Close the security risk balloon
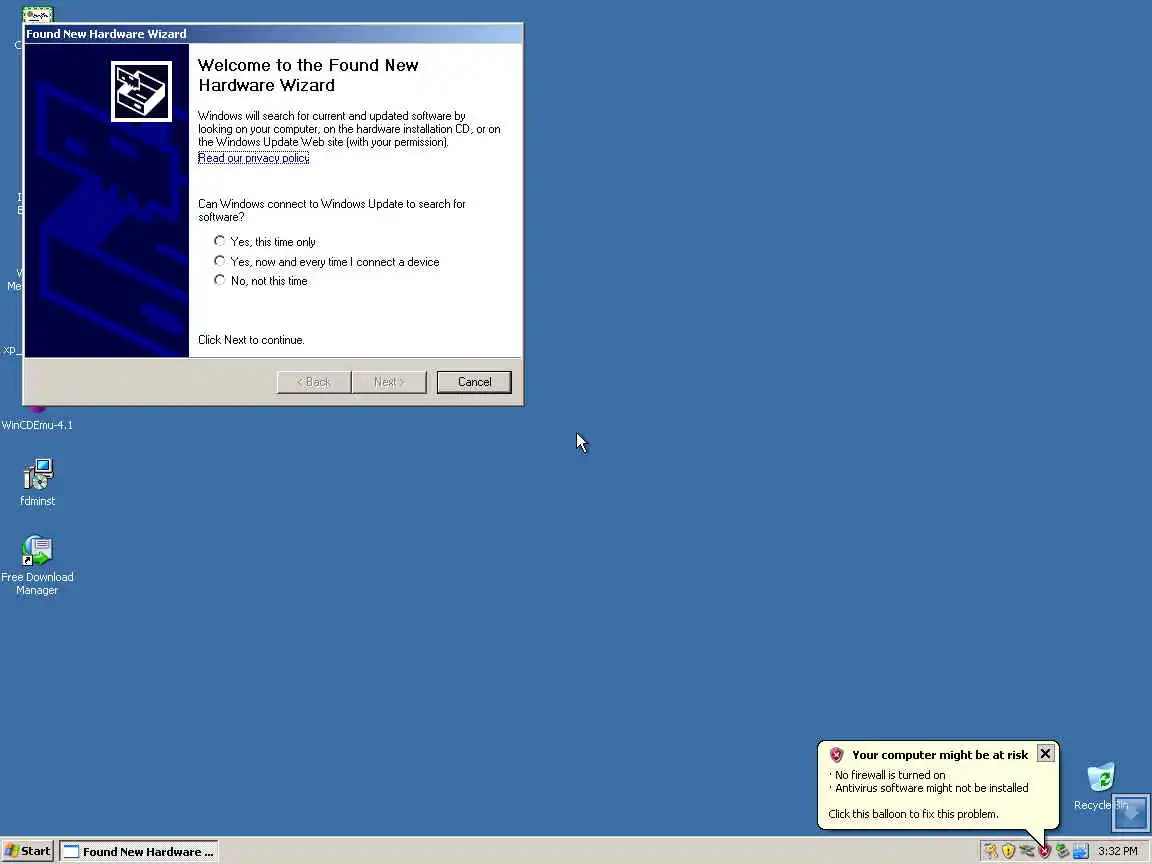Image resolution: width=1152 pixels, height=864 pixels. click(1045, 754)
